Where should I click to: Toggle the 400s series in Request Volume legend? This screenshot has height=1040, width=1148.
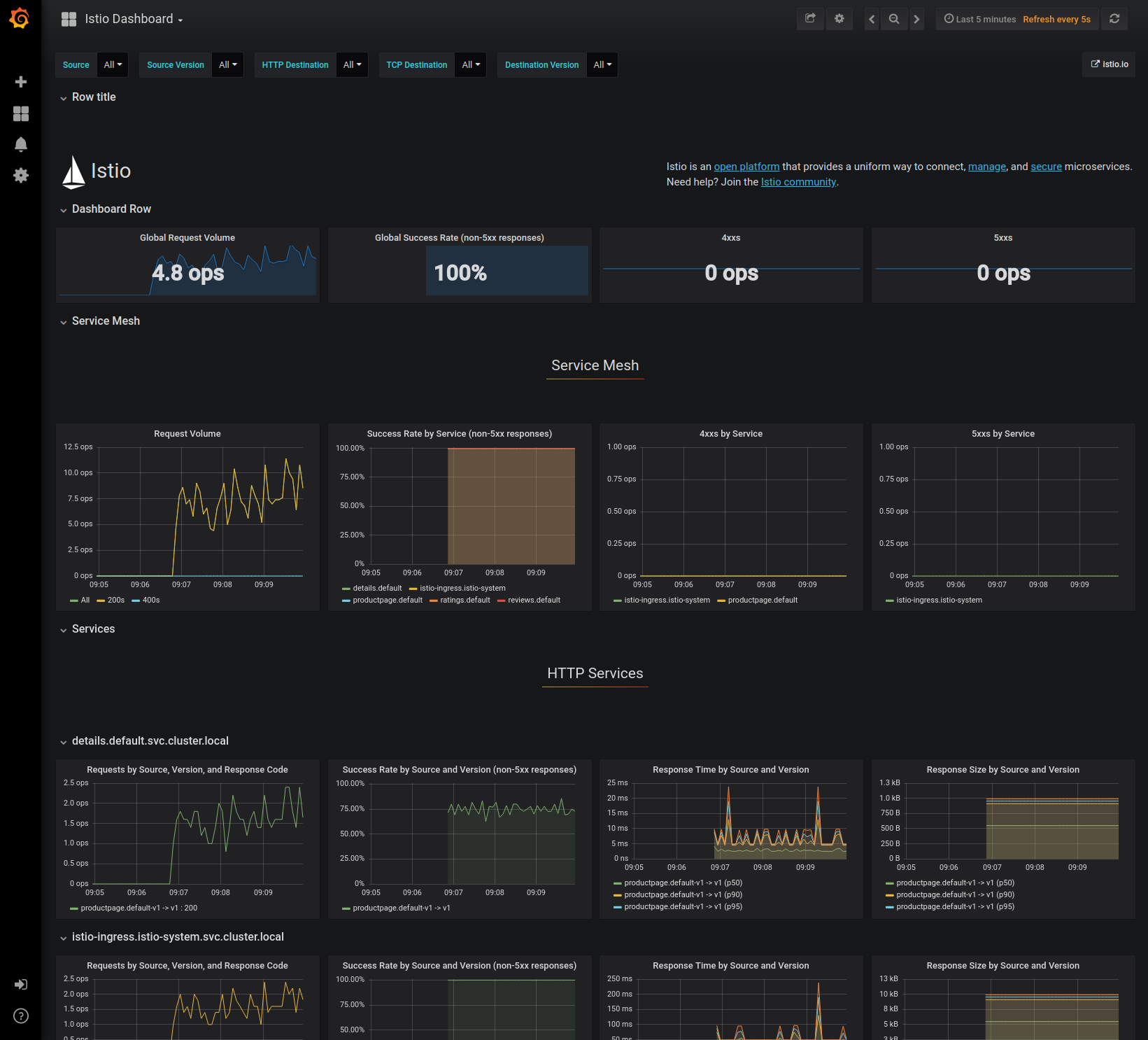[151, 600]
